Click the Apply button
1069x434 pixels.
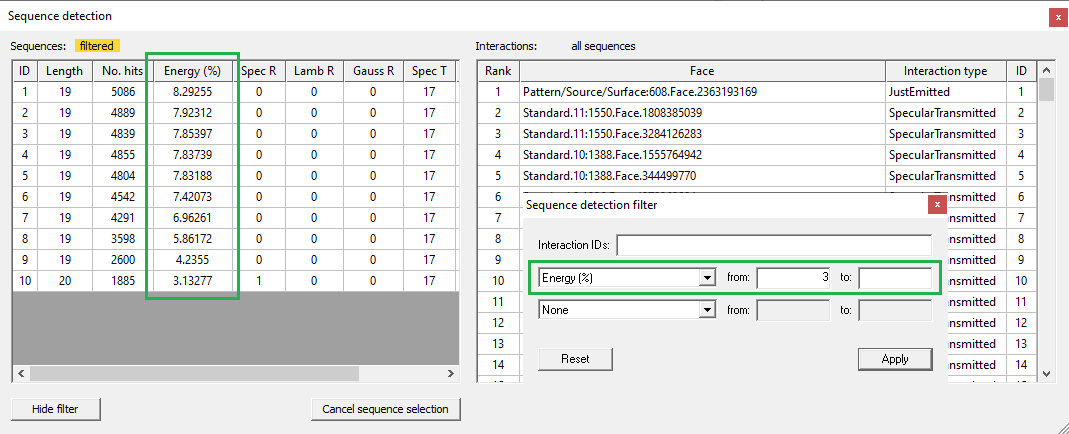coord(895,359)
